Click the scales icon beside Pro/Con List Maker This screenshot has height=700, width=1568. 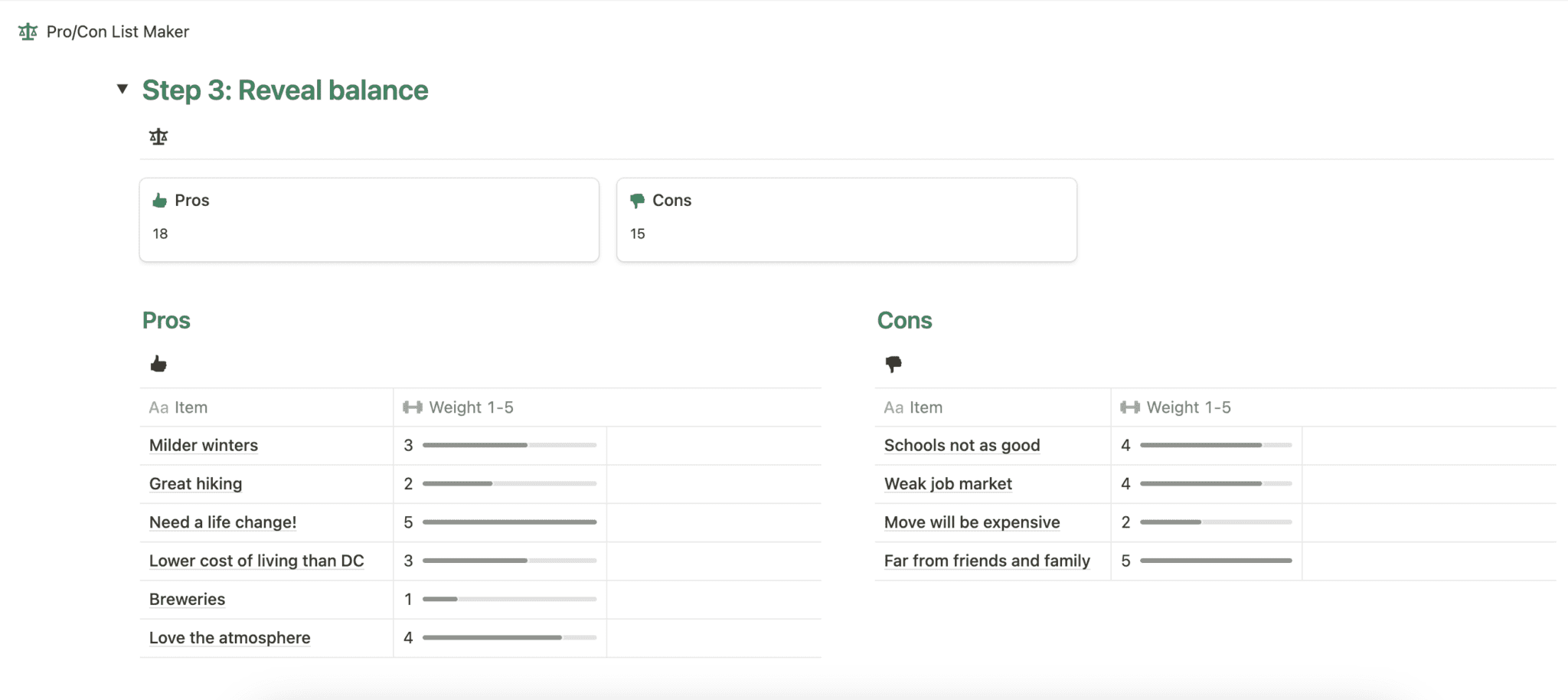[x=28, y=31]
